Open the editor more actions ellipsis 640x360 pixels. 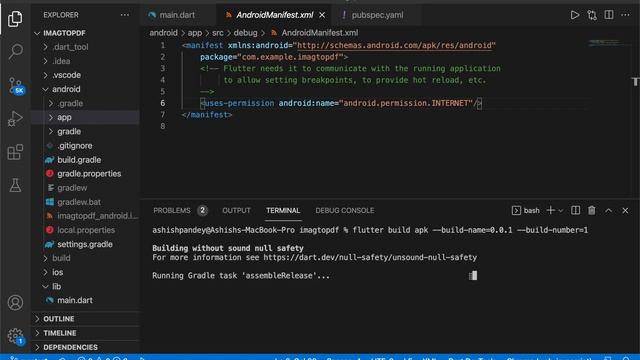pyautogui.click(x=625, y=15)
